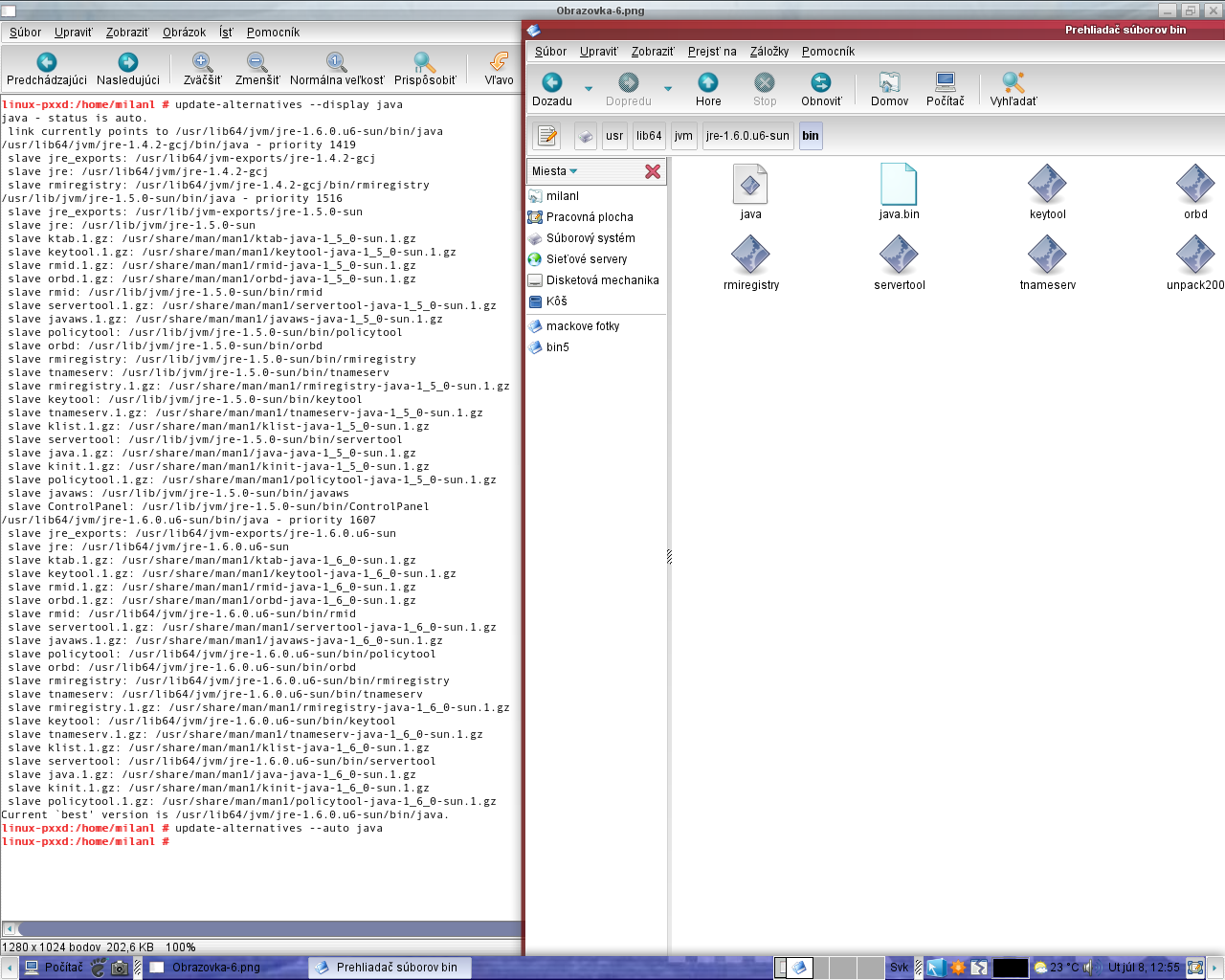Open the Obrázok menu in image viewer
This screenshot has width=1225, height=980.
click(184, 33)
